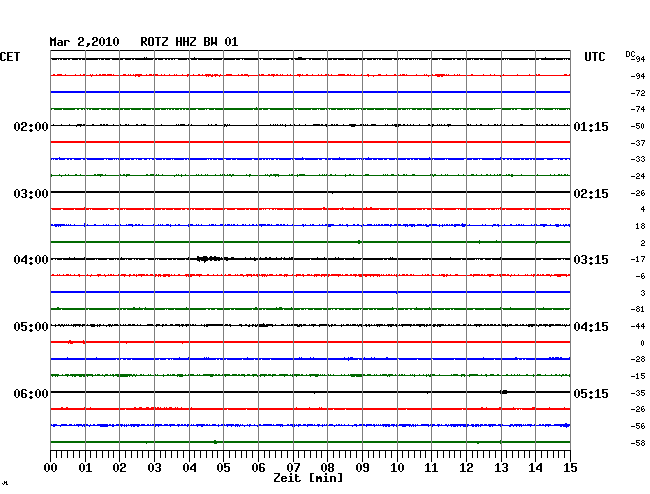Click the DC offset value "-15"
The height and width of the screenshot is (494, 650).
point(638,376)
